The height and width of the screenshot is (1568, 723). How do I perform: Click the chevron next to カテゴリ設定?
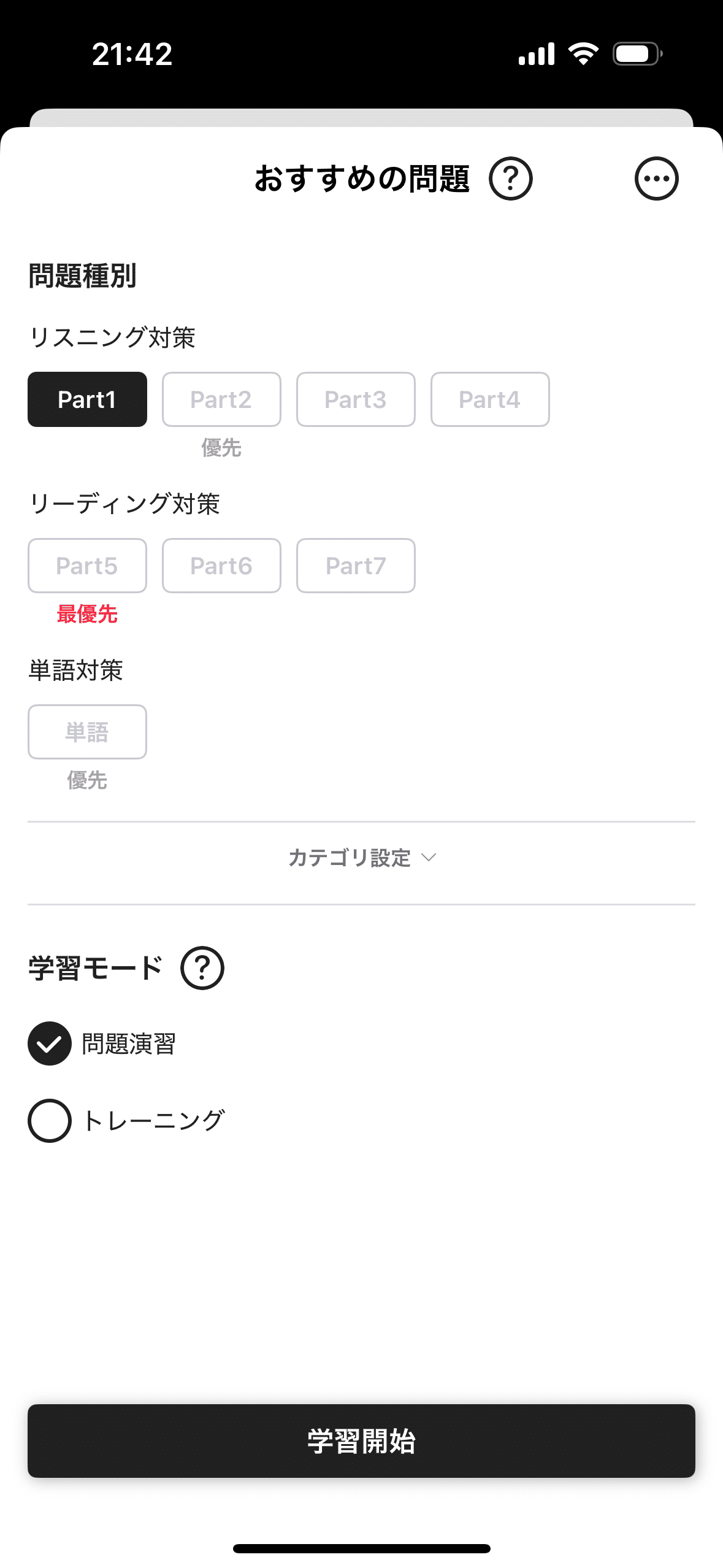click(429, 858)
